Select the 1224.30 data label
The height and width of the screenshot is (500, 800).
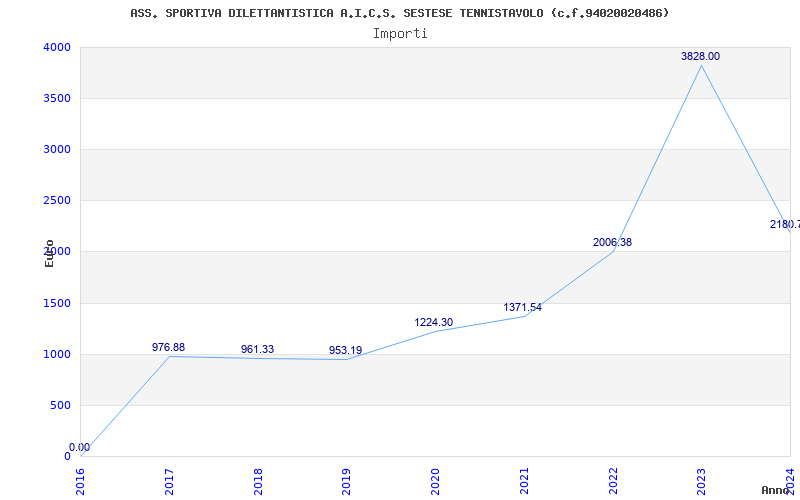click(433, 322)
